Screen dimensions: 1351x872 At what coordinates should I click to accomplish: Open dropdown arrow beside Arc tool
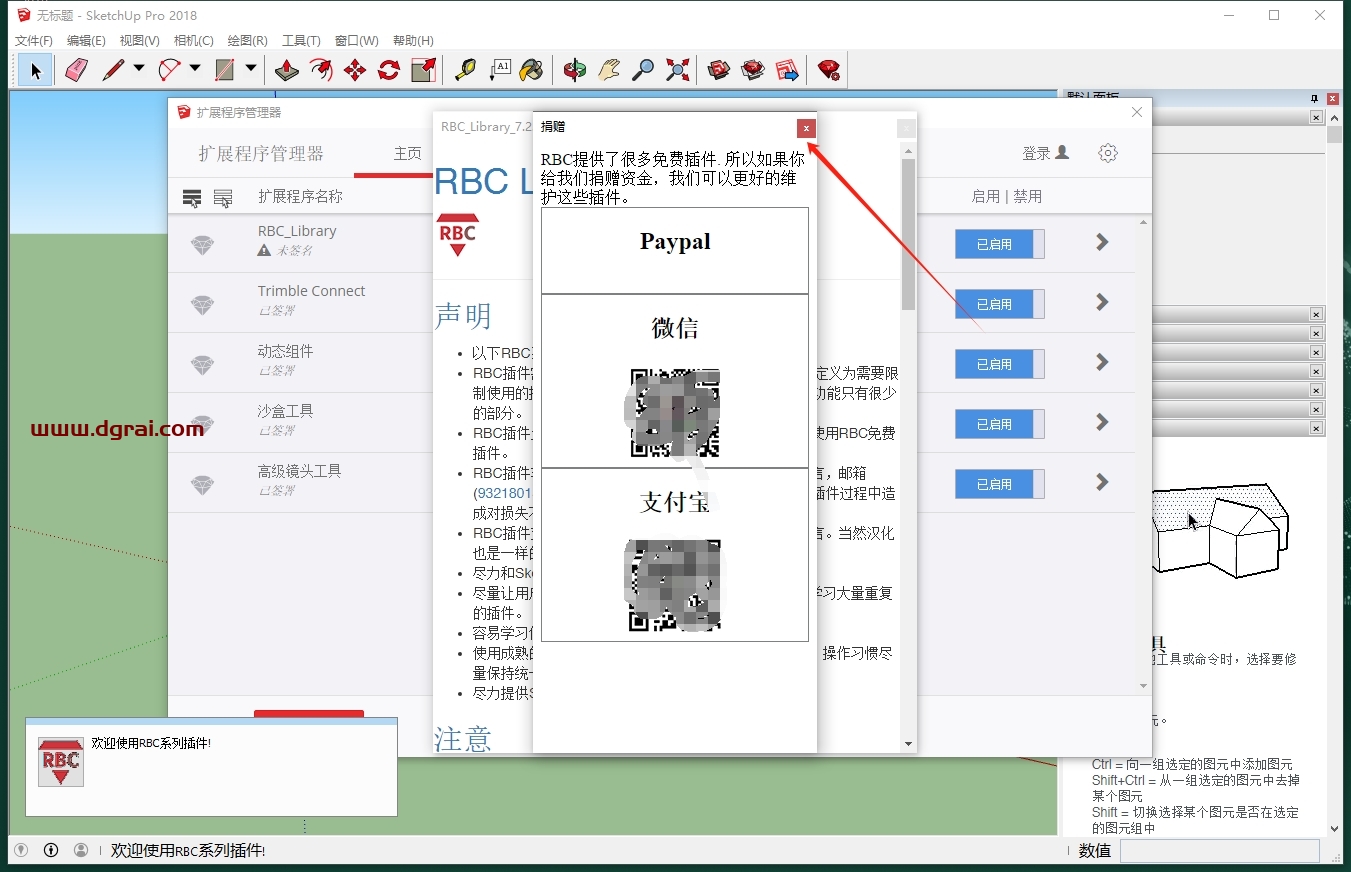(x=195, y=69)
